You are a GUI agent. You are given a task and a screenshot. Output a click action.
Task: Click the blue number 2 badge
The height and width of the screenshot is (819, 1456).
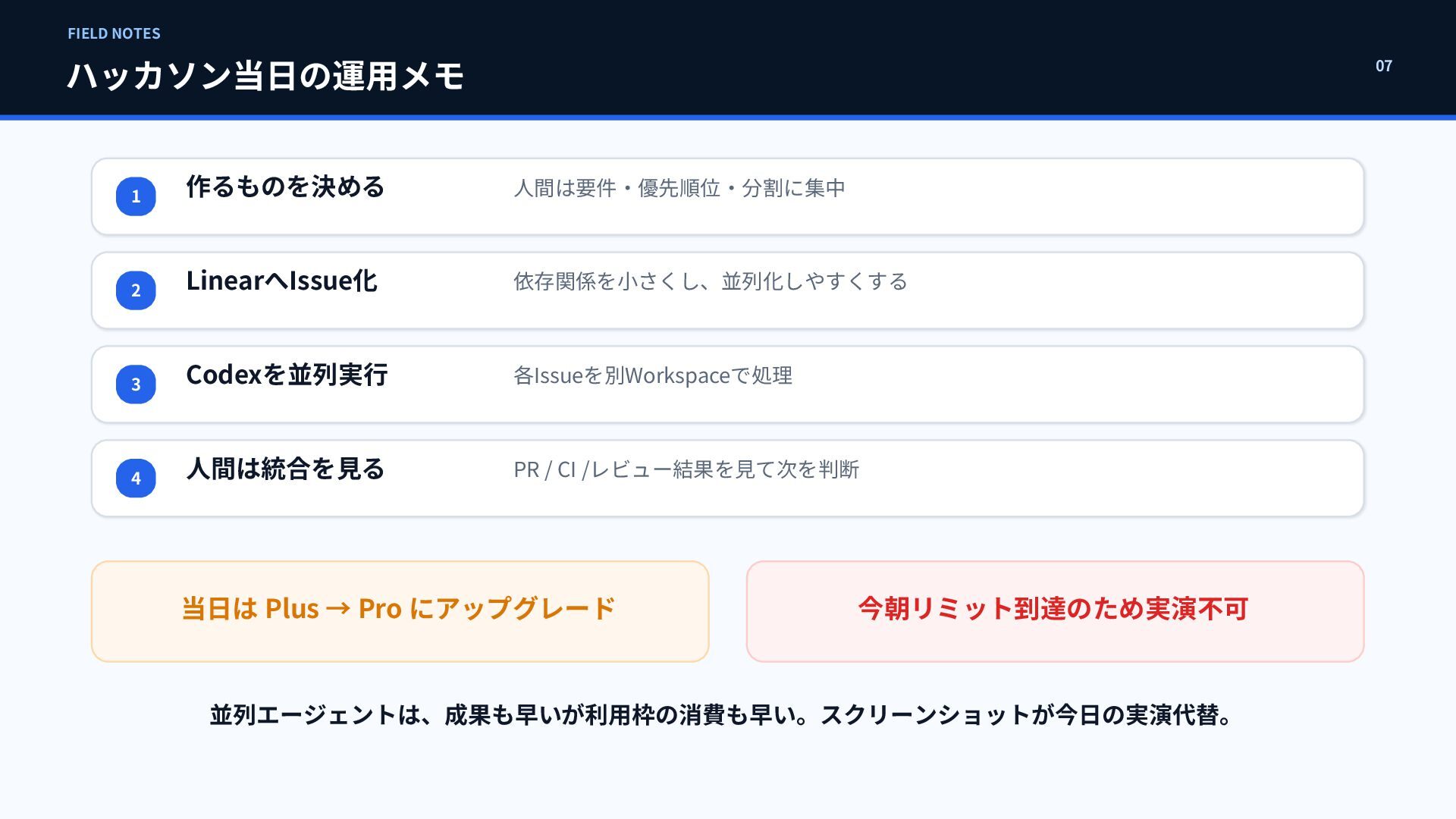tap(136, 290)
